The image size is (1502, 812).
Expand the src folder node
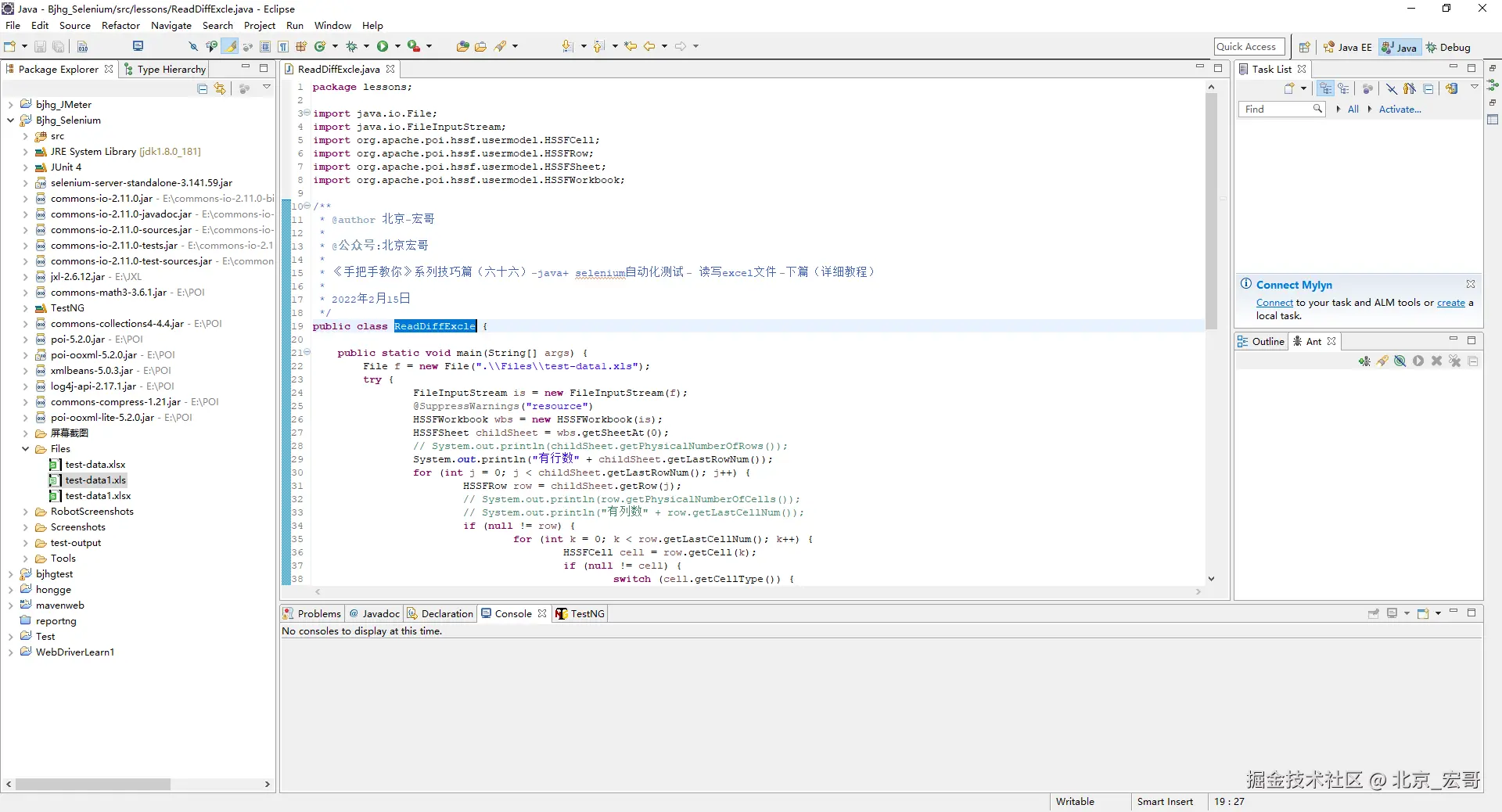click(25, 136)
